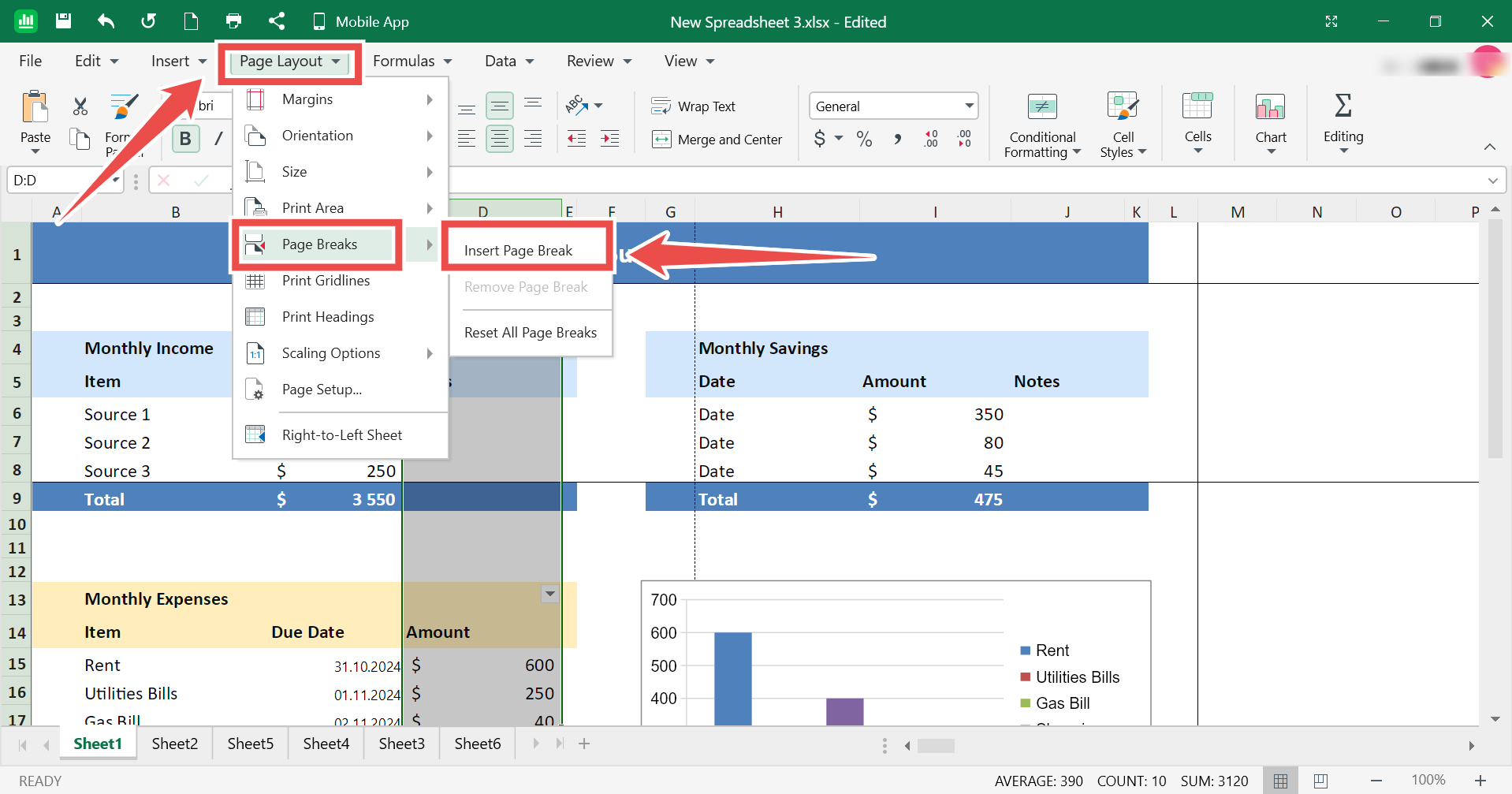Click the New document icon
The image size is (1512, 794).
pyautogui.click(x=191, y=21)
